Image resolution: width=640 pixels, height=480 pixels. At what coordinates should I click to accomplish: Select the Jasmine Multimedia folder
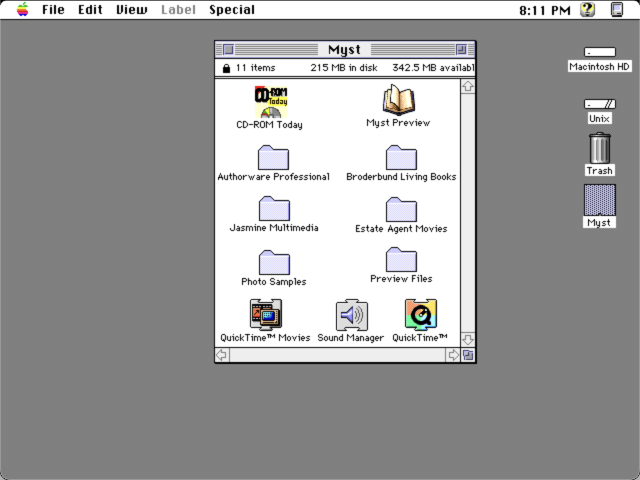point(274,209)
